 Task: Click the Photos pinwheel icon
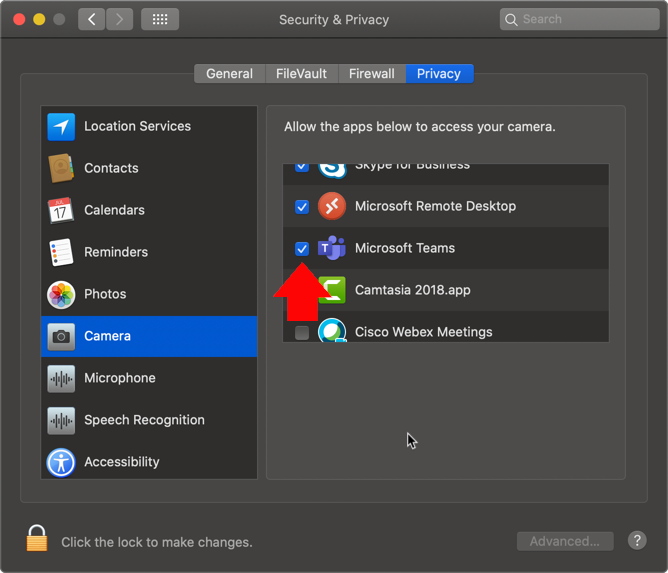[61, 294]
